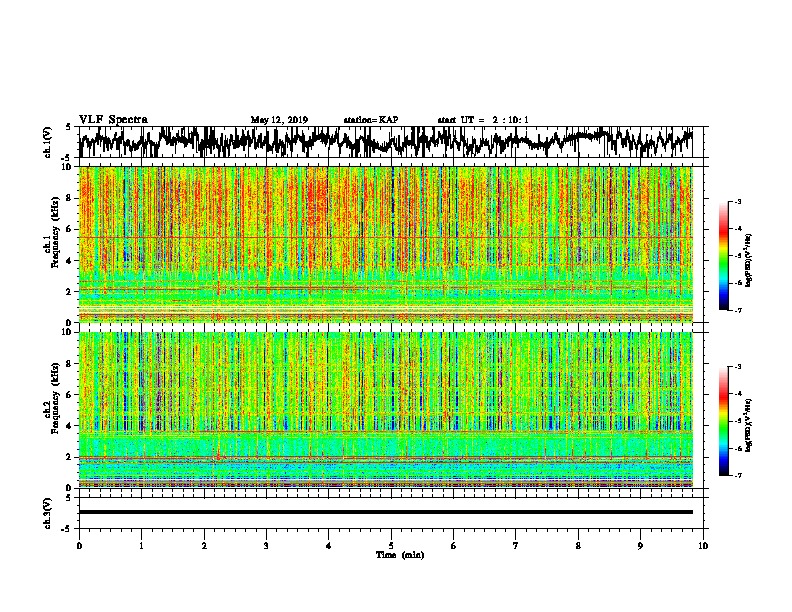Click the '8' kHz tick on ch.1 frequency axis
792x612 pixels.
pos(70,198)
